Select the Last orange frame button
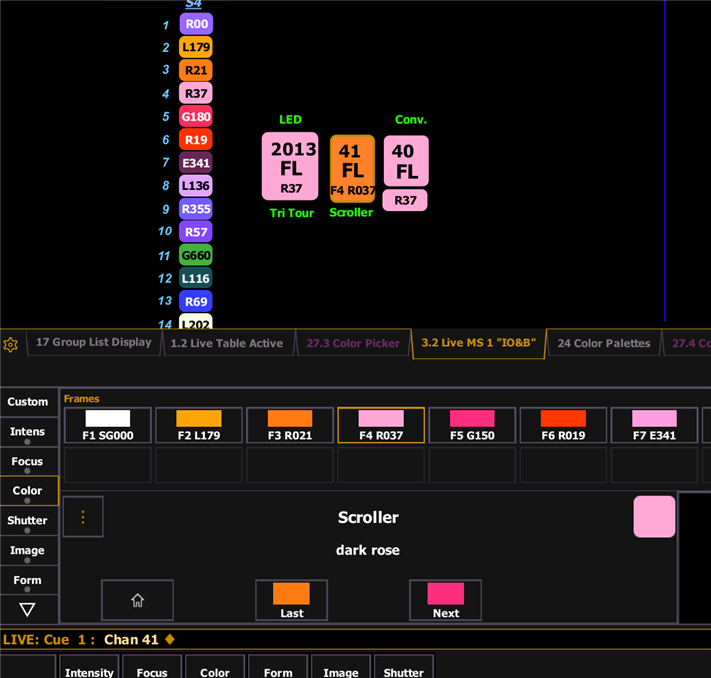Image resolution: width=711 pixels, height=678 pixels. [x=291, y=600]
